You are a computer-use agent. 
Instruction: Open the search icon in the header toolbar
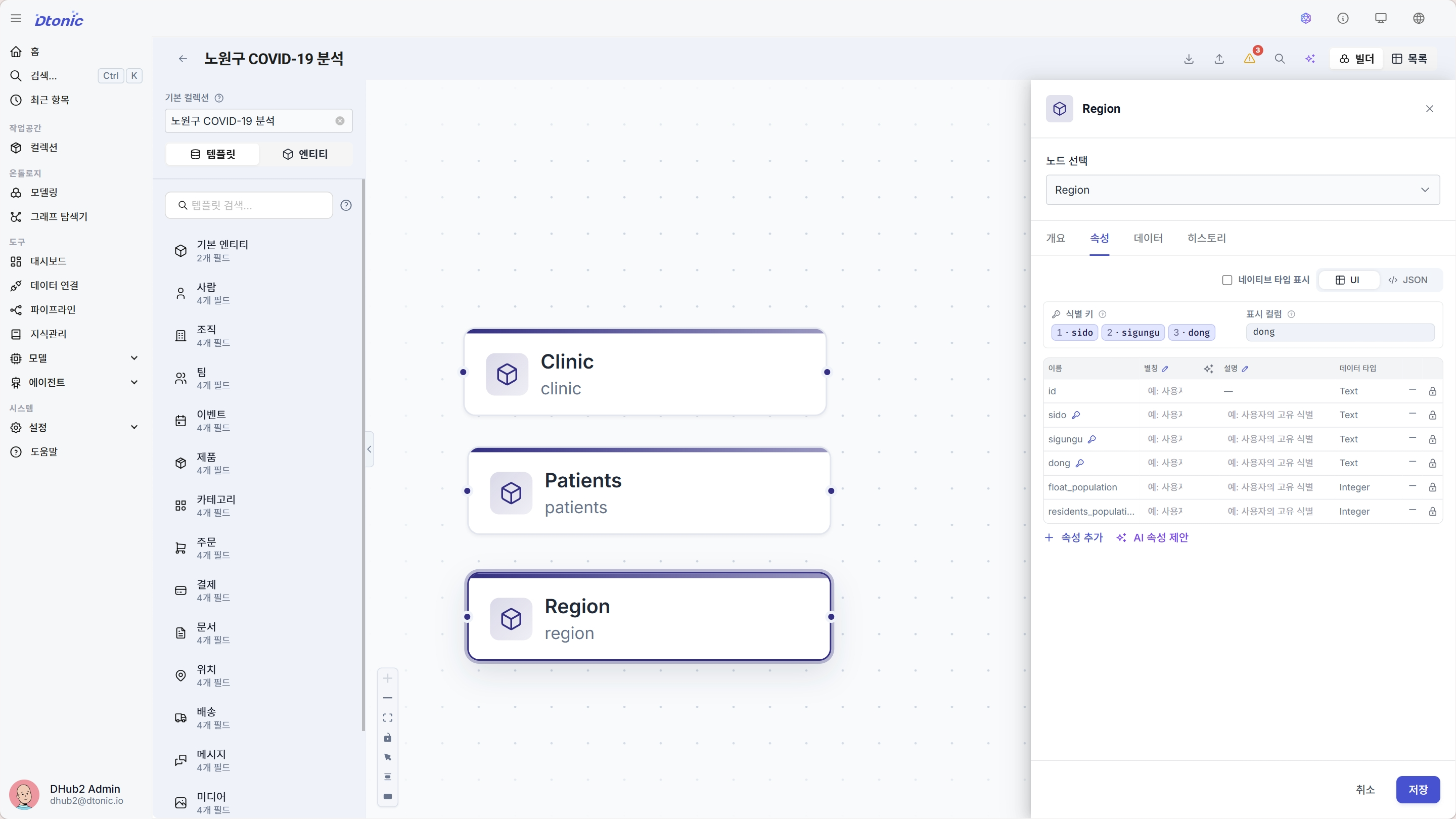pyautogui.click(x=1280, y=59)
